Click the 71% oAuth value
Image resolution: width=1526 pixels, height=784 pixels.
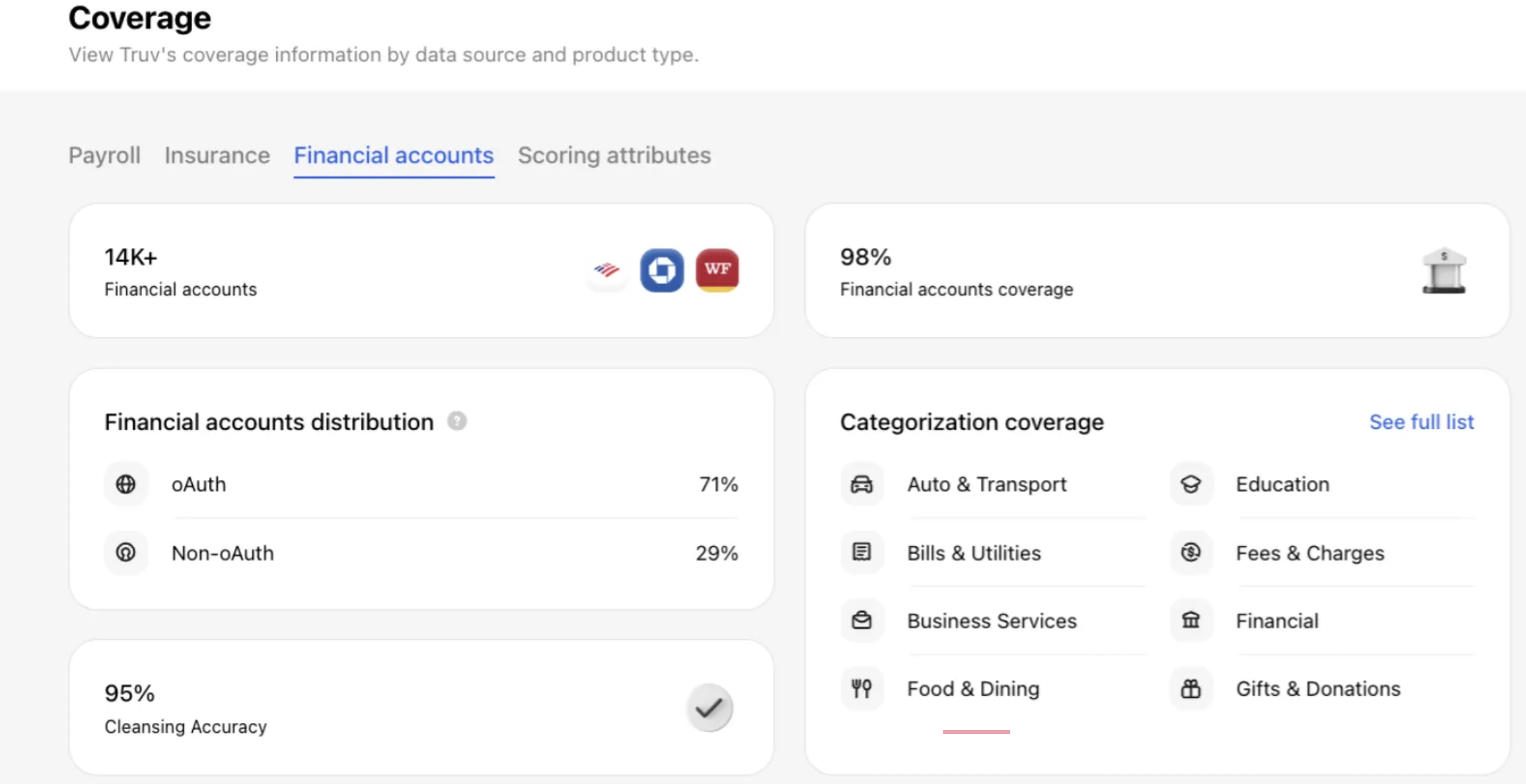[718, 484]
